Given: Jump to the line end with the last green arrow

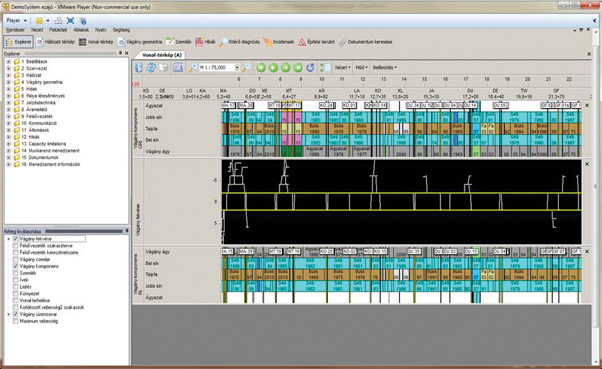Looking at the screenshot, I should [298, 68].
